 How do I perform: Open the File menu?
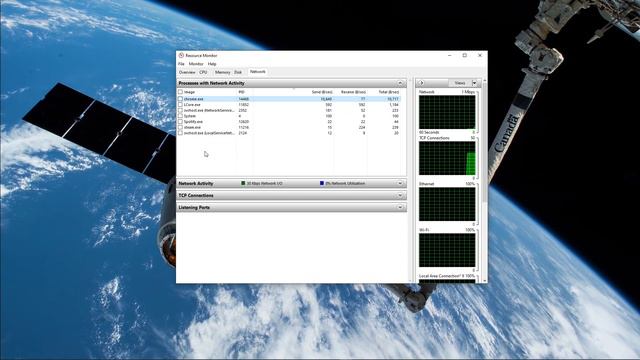tap(181, 64)
